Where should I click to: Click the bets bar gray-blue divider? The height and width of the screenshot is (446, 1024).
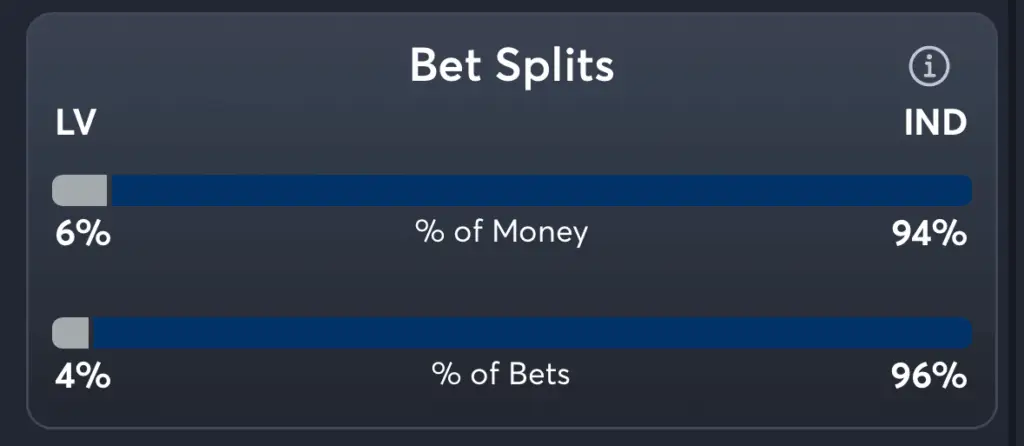click(89, 333)
